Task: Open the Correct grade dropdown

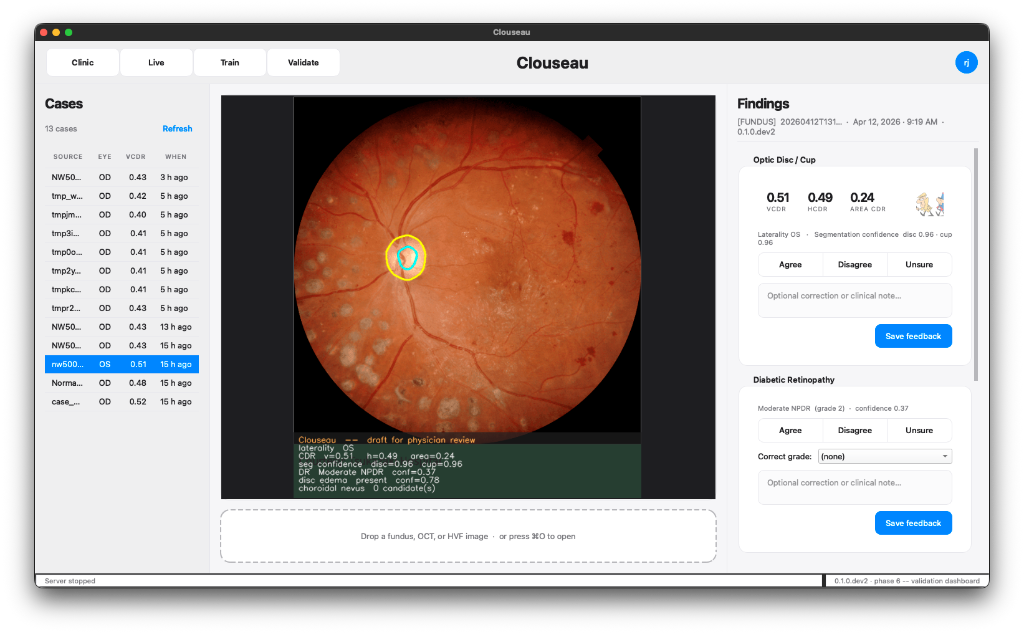Action: pos(884,456)
